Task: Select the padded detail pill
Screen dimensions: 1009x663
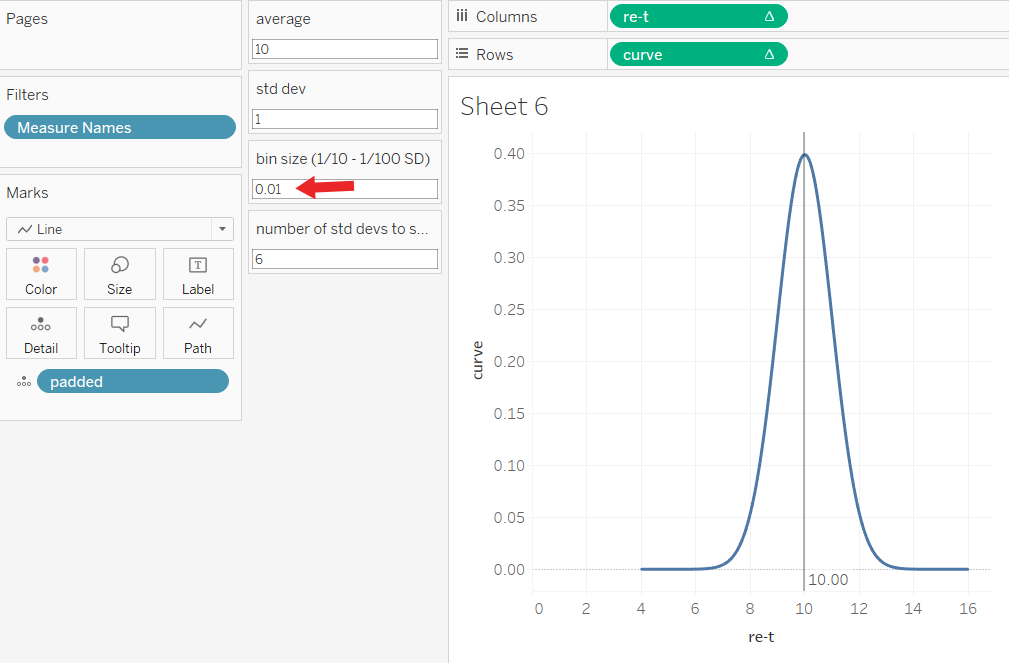Action: point(133,381)
